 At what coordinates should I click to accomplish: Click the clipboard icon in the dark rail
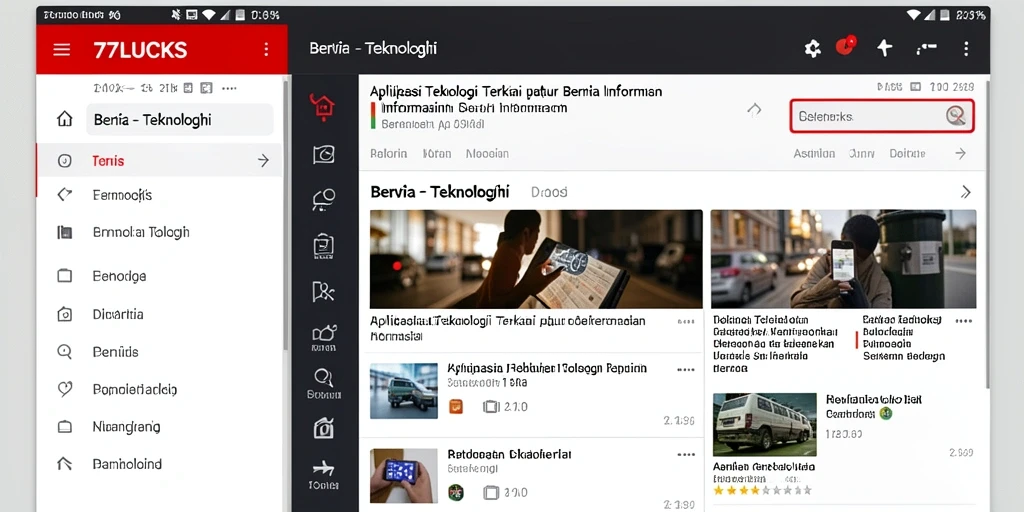(324, 245)
